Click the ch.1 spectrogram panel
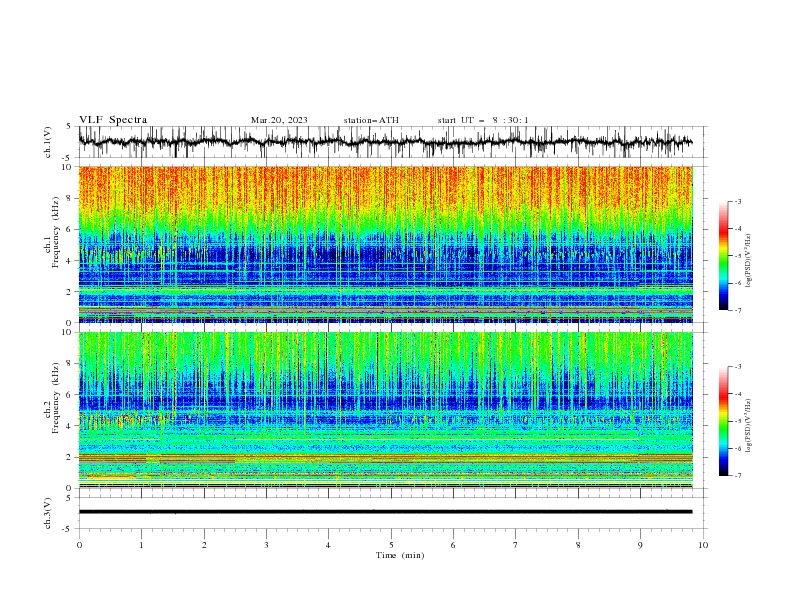 tap(385, 244)
